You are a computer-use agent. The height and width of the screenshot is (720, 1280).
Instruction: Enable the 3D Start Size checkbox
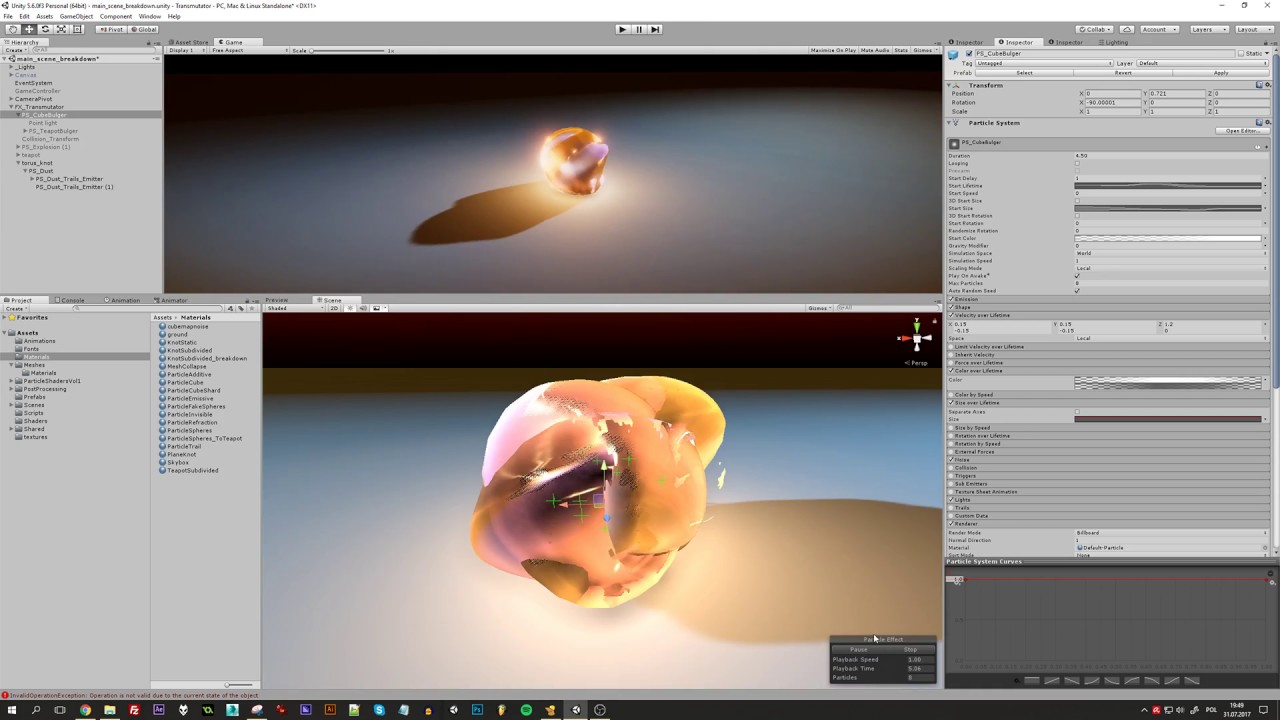[1077, 201]
